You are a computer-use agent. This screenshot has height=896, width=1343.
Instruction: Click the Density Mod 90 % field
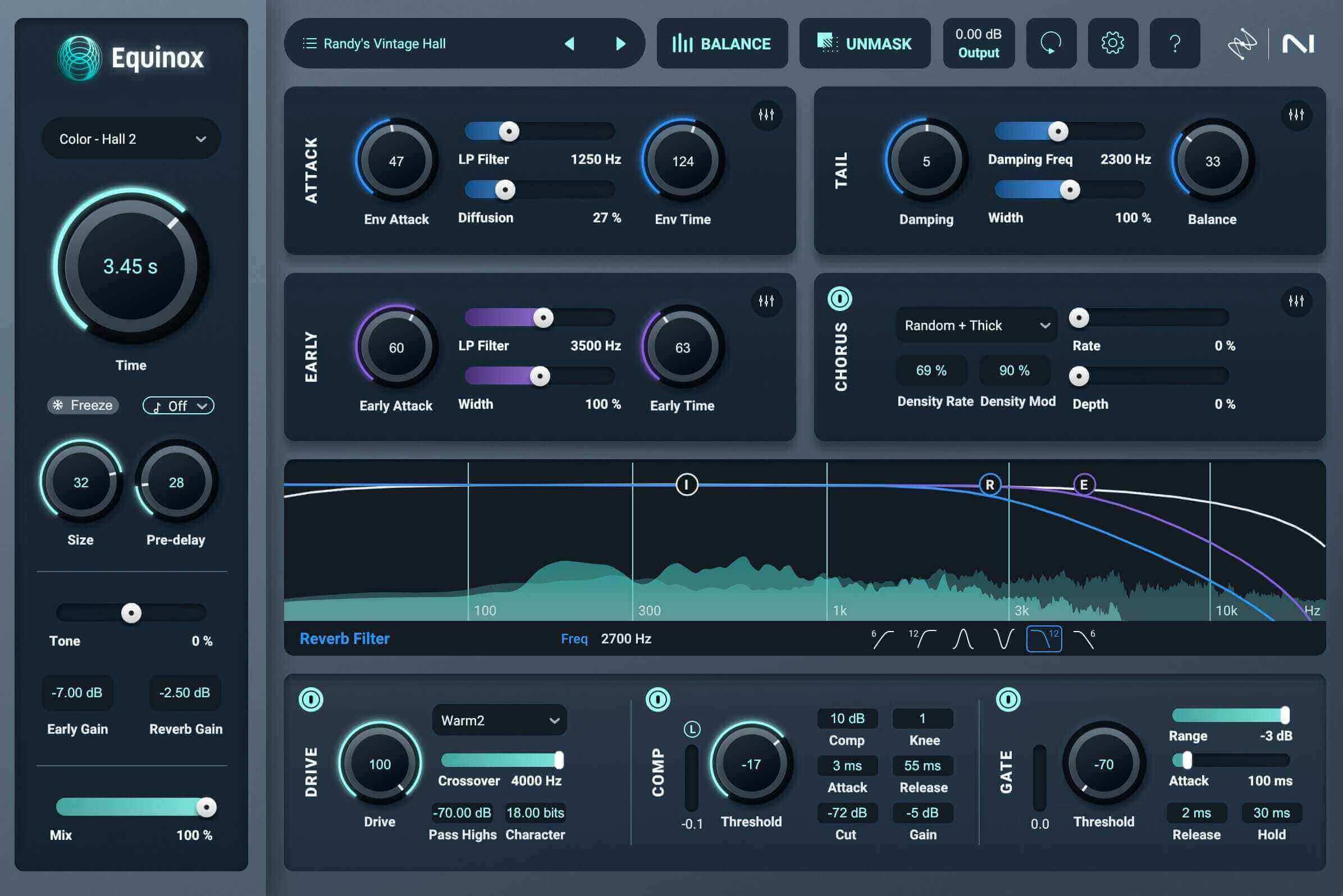[x=1015, y=371]
